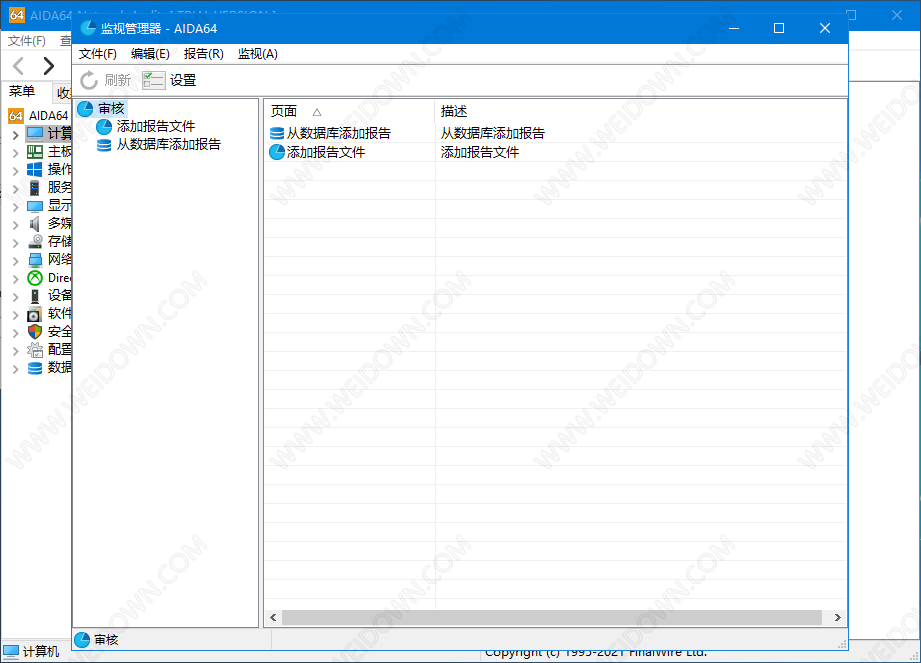Open the 编辑(E) menu

click(x=150, y=54)
